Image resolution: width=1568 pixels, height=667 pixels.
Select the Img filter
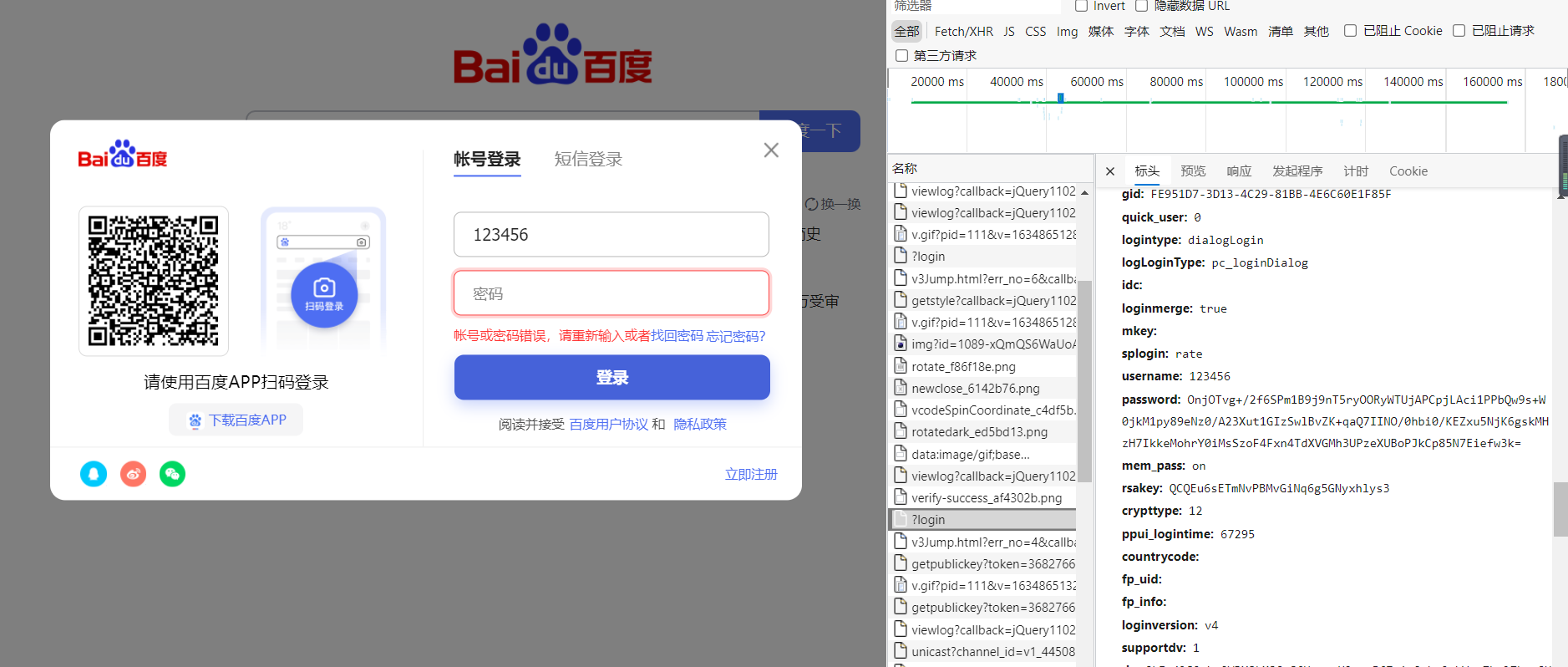(x=1067, y=32)
